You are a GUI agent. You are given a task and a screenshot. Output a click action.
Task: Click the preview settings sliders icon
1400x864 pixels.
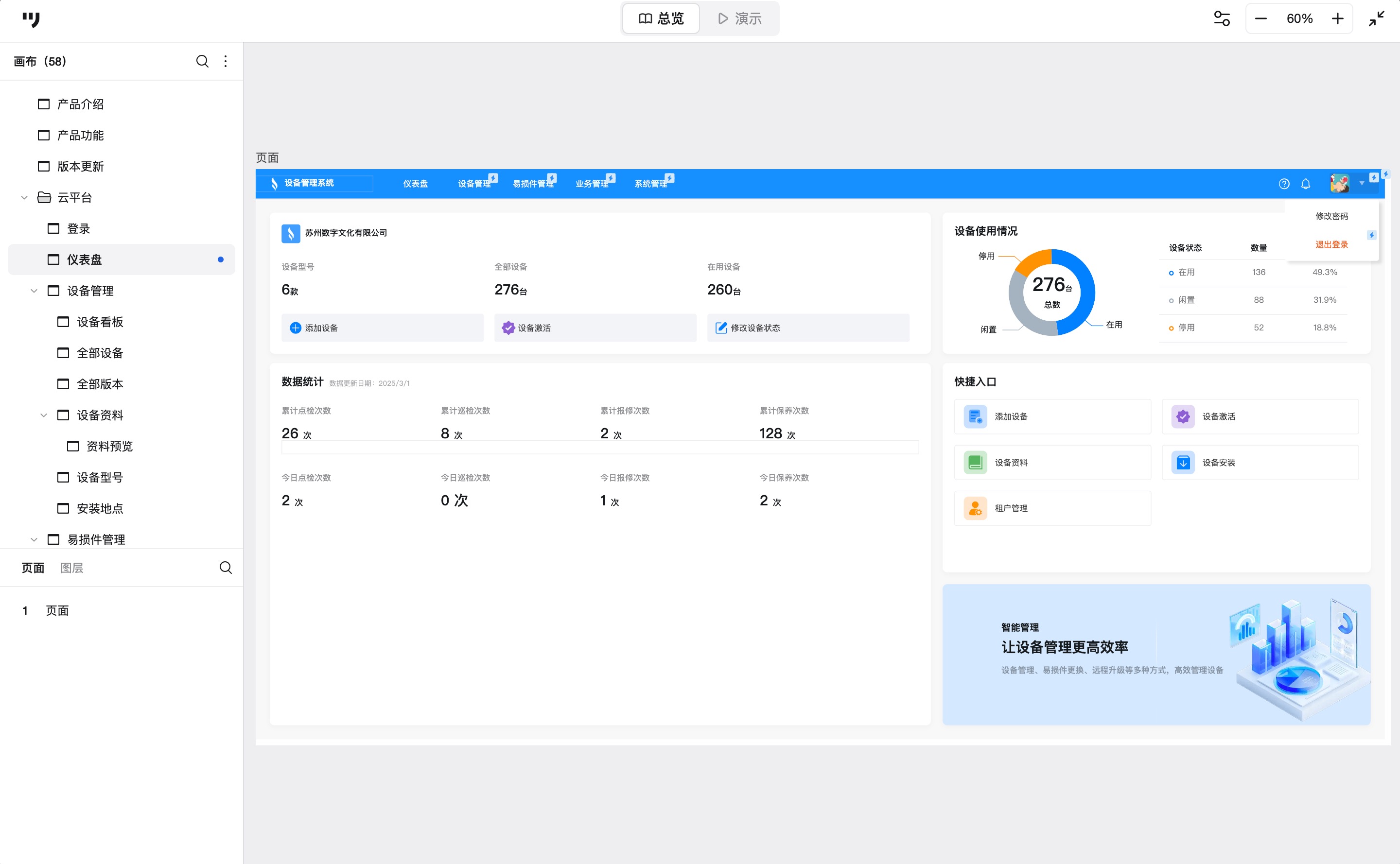pos(1222,19)
